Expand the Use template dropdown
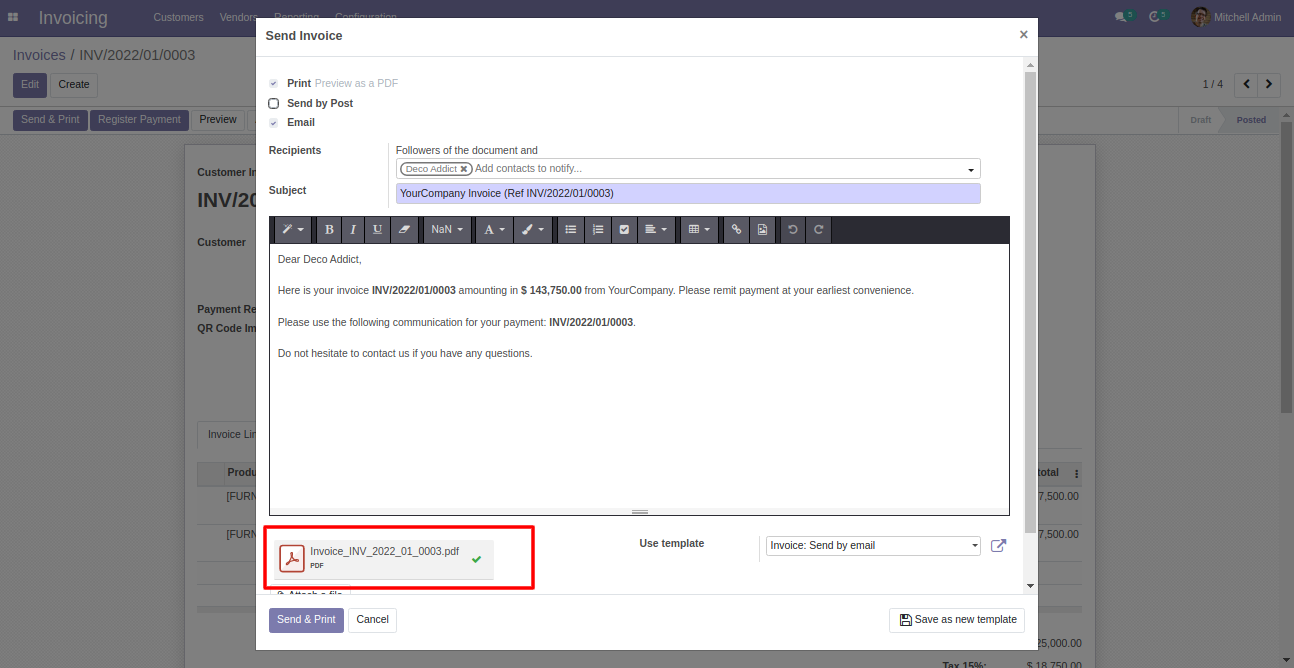The image size is (1294, 668). pos(873,546)
